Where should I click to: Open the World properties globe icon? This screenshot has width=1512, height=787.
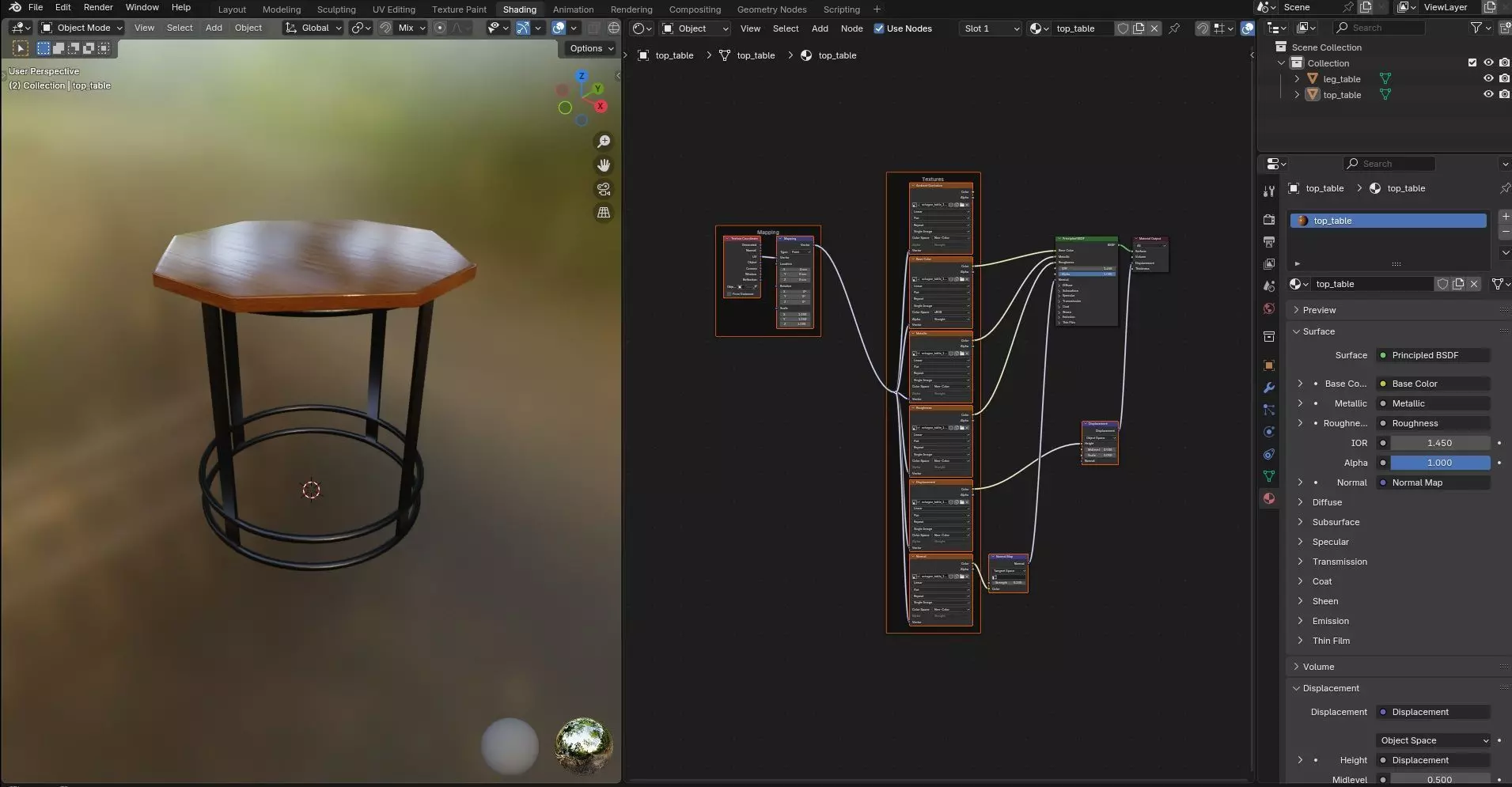1269,308
